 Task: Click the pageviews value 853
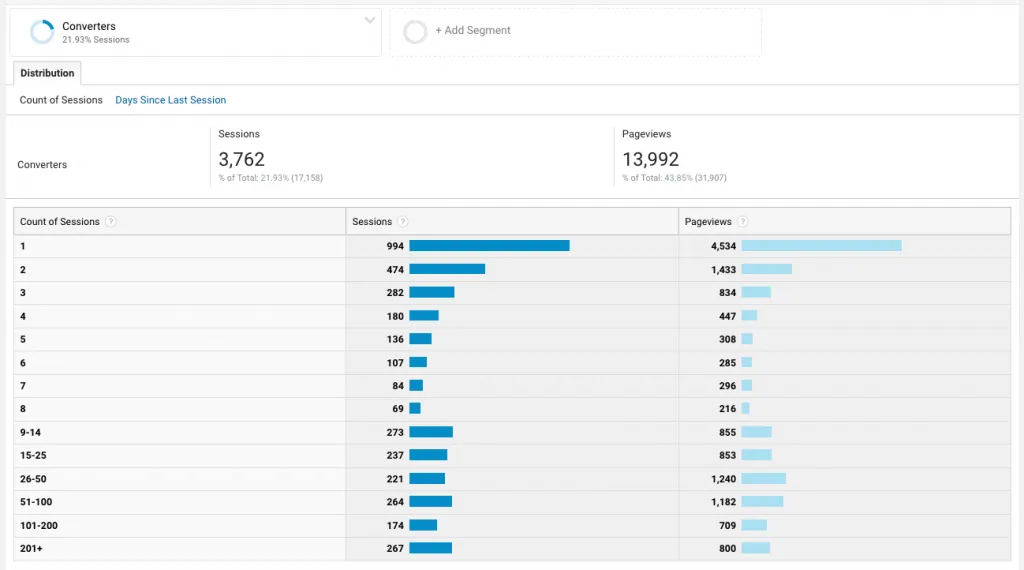pyautogui.click(x=728, y=455)
